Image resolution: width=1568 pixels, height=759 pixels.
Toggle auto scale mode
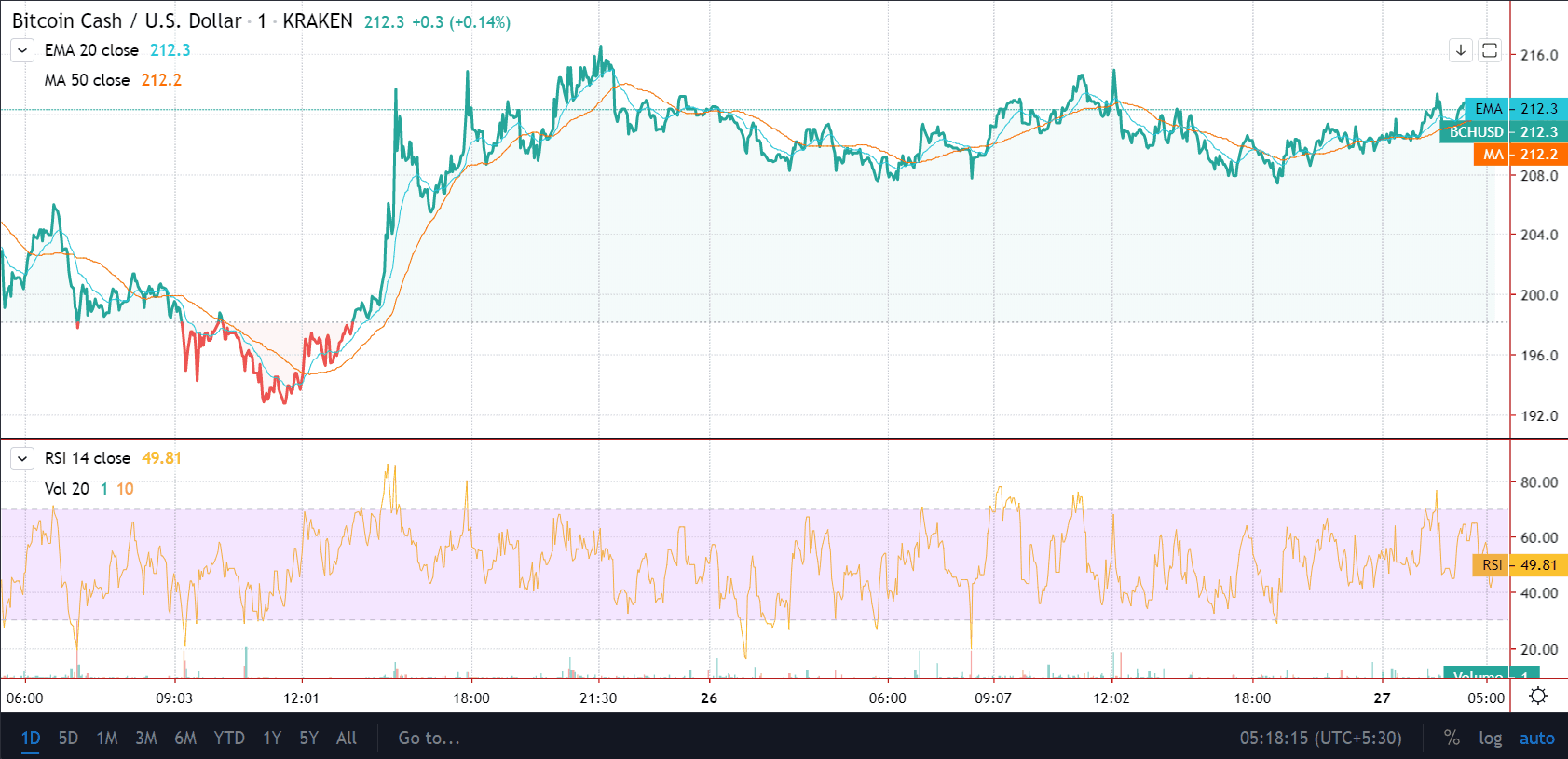coord(1537,739)
